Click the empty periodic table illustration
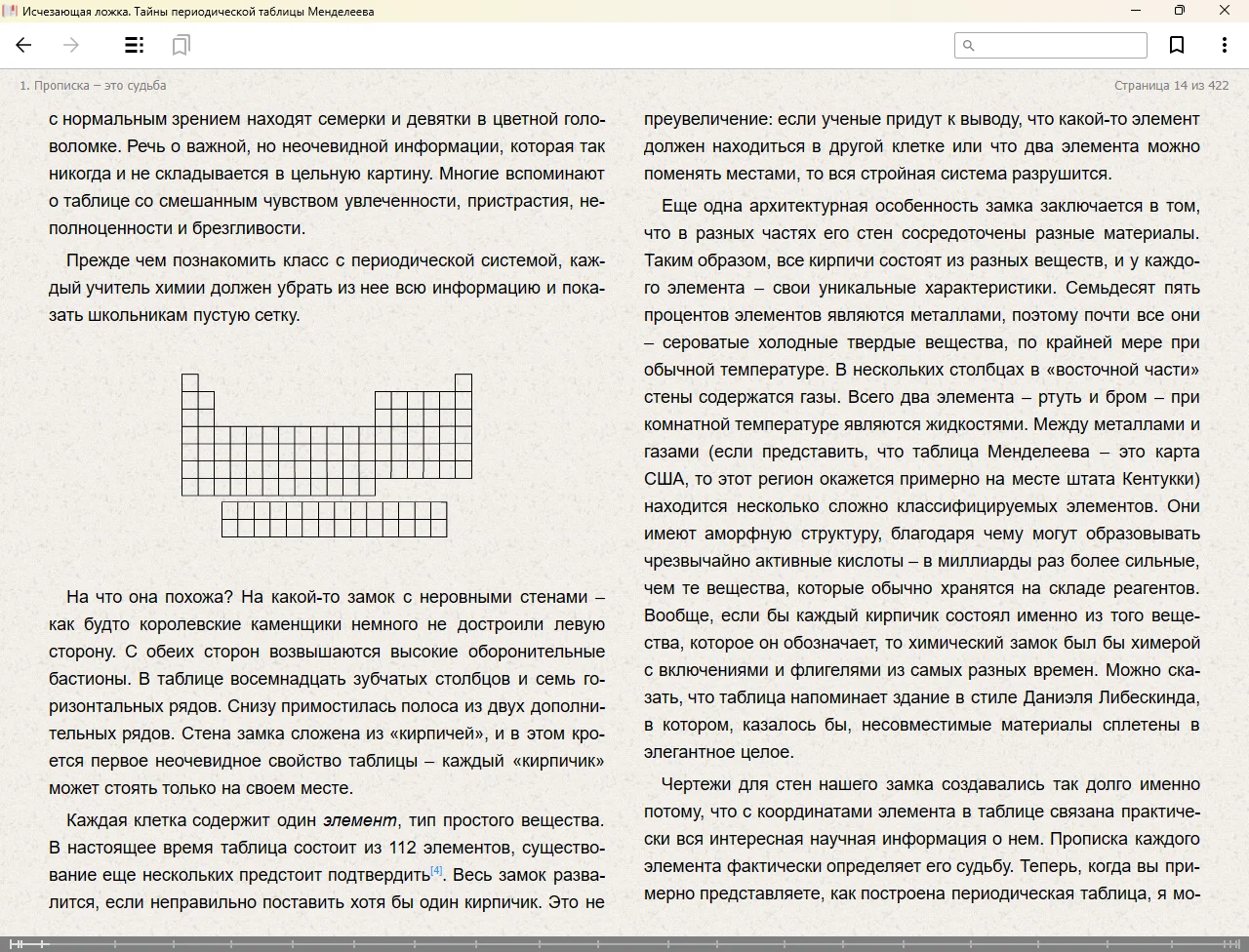Image resolution: width=1249 pixels, height=952 pixels. (x=326, y=434)
